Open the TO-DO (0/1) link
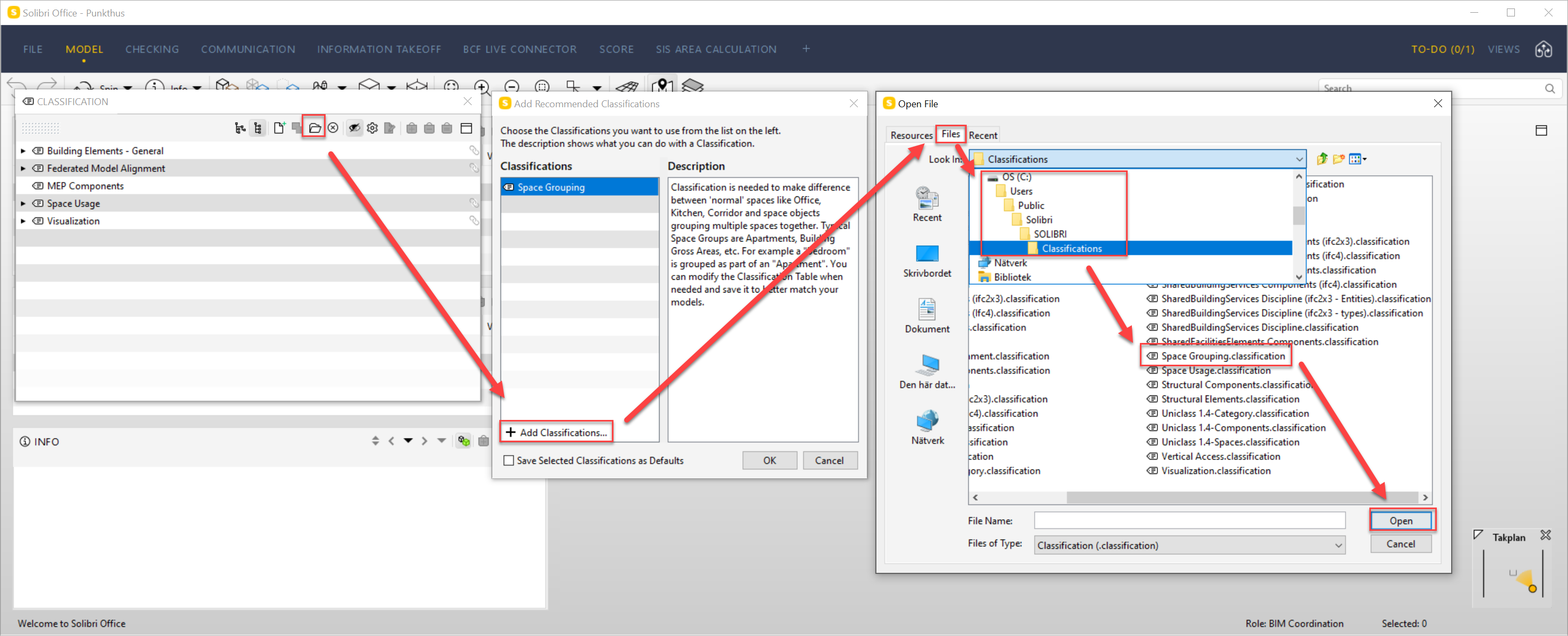The width and height of the screenshot is (1568, 636). pos(1442,49)
